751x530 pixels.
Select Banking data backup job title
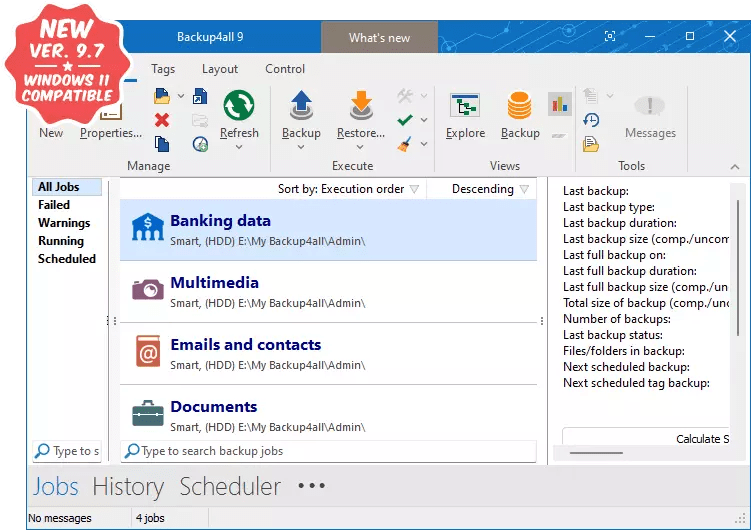pos(220,221)
